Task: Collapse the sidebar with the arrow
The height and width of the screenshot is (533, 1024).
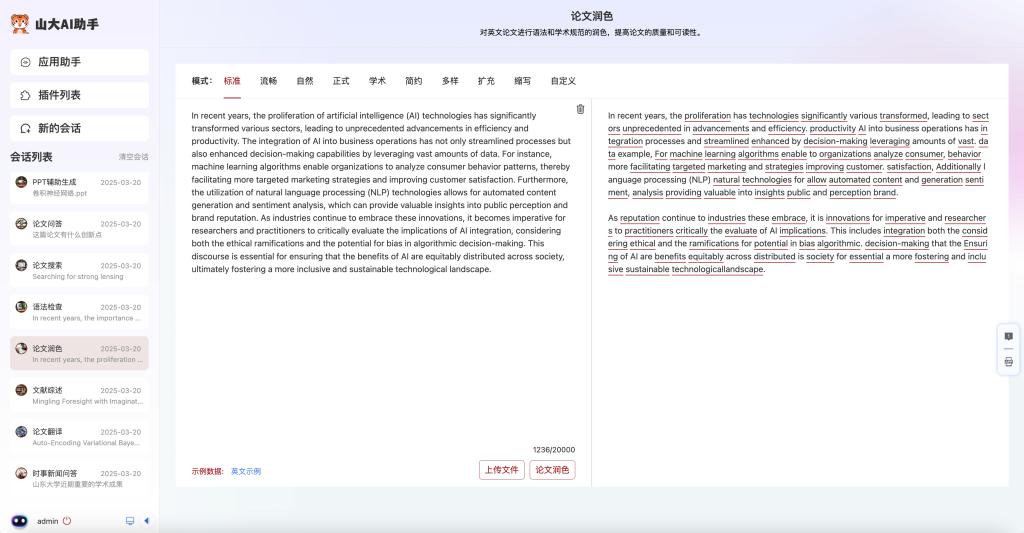Action: pyautogui.click(x=146, y=521)
